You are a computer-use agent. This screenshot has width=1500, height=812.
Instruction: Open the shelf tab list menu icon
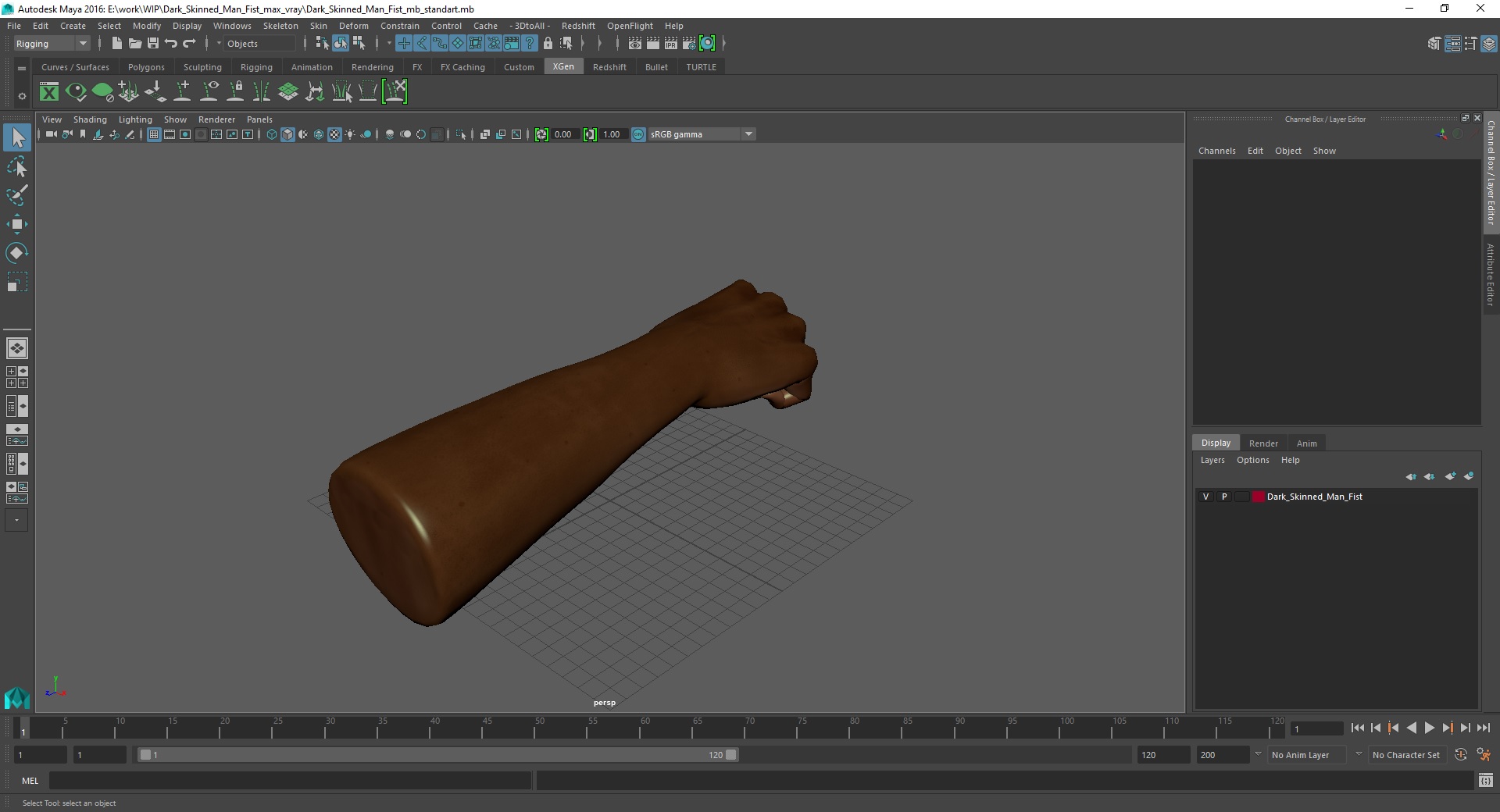tap(22, 68)
